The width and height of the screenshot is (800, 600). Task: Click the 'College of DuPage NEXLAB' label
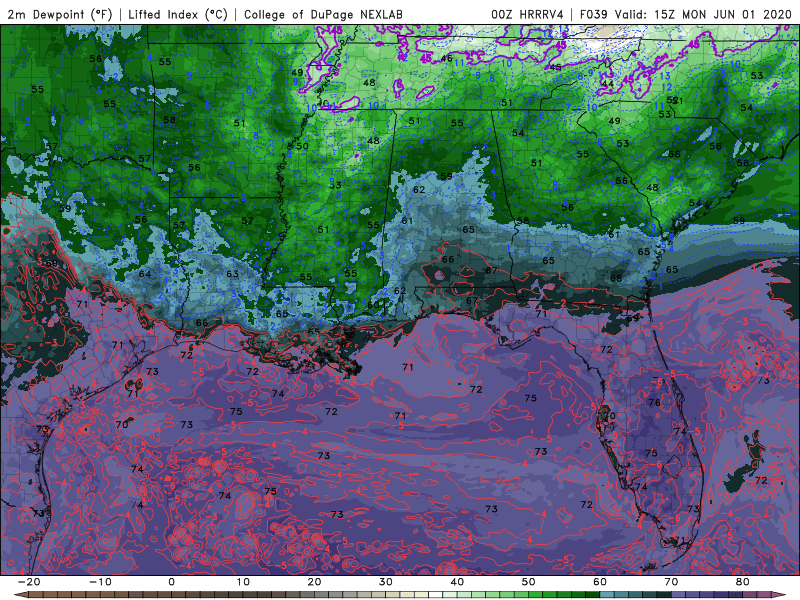click(x=323, y=15)
